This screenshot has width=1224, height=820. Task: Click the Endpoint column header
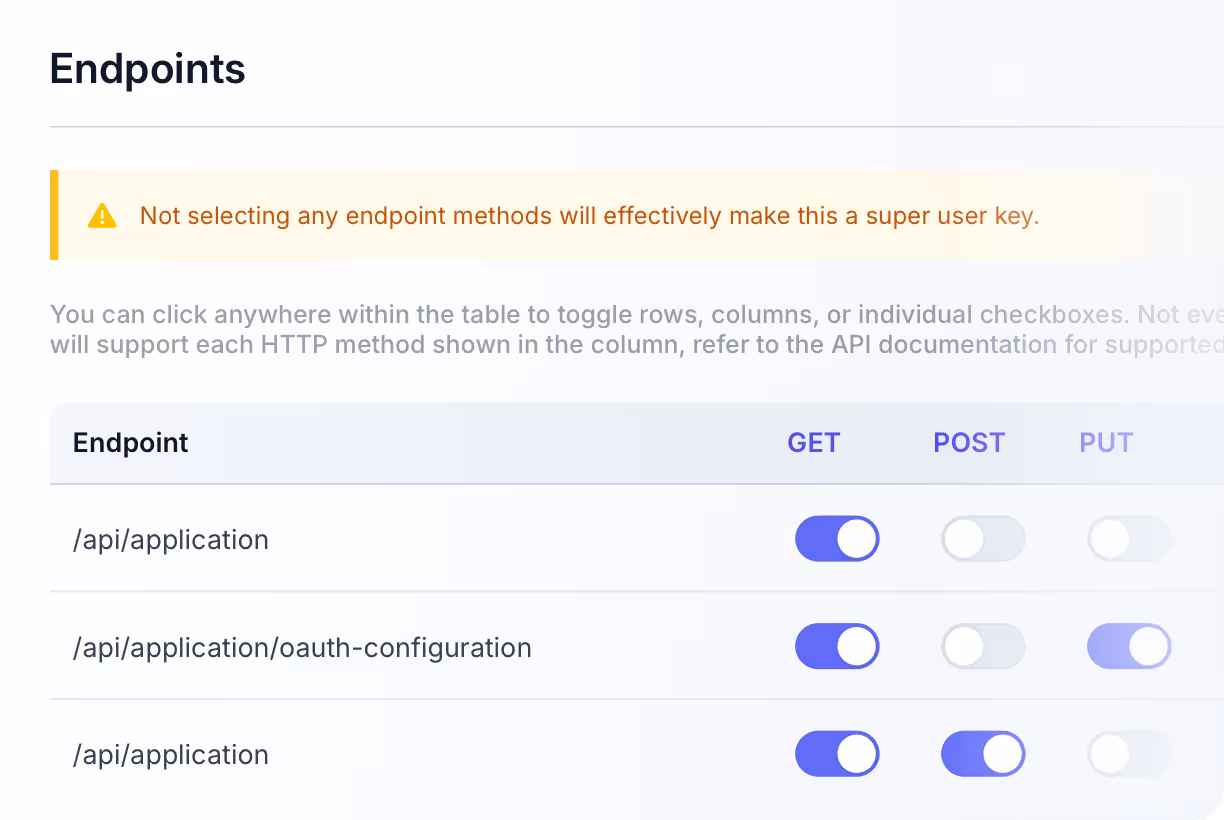(130, 442)
